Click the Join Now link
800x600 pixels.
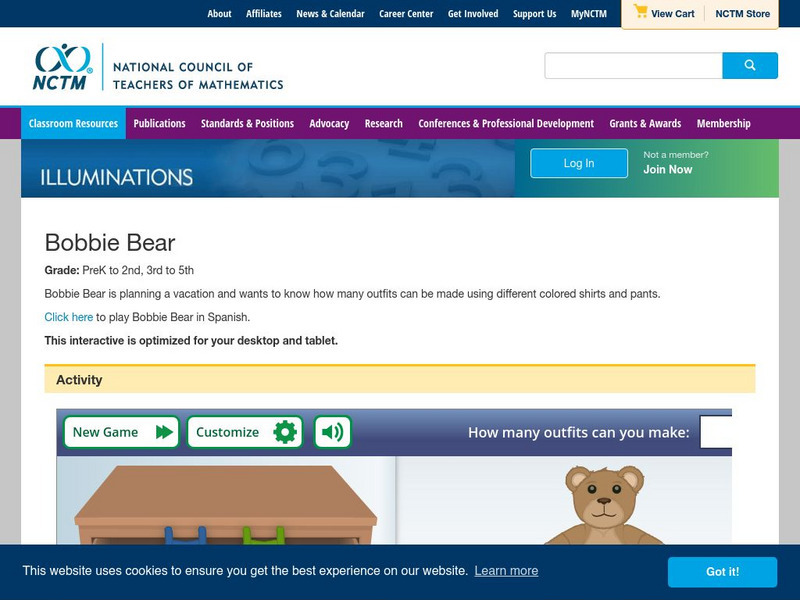tap(667, 169)
